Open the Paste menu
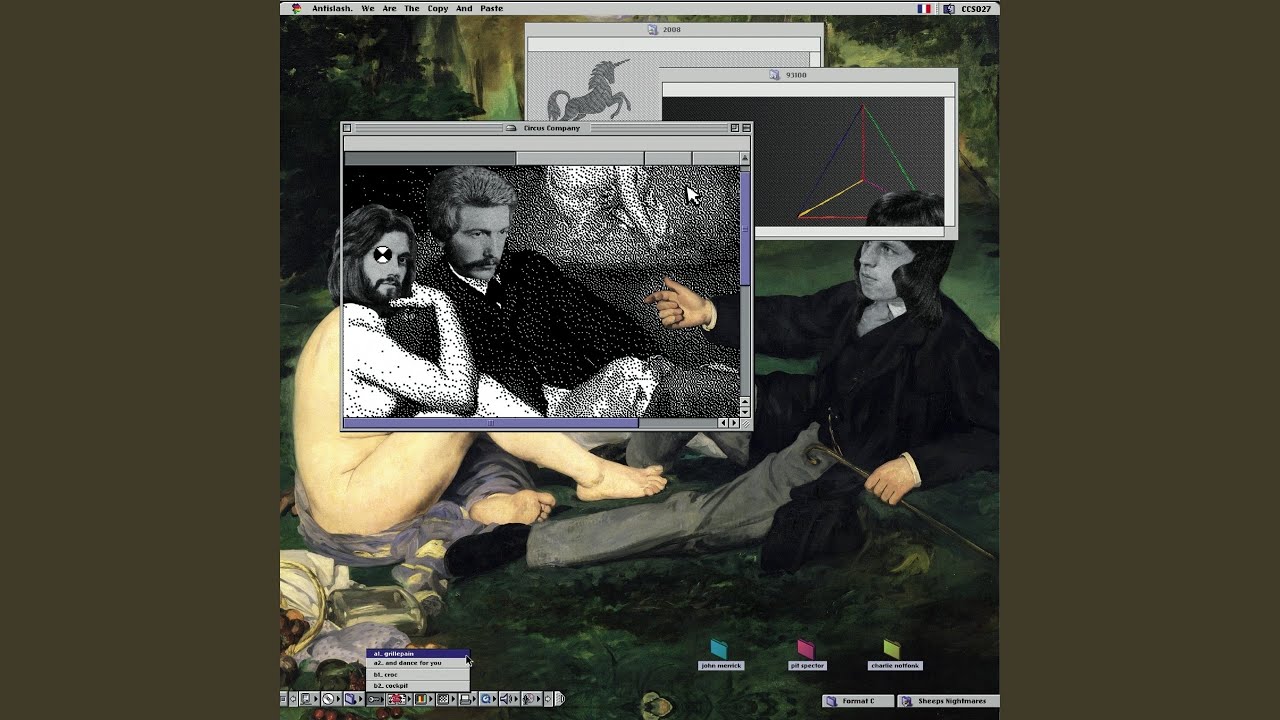 [491, 8]
